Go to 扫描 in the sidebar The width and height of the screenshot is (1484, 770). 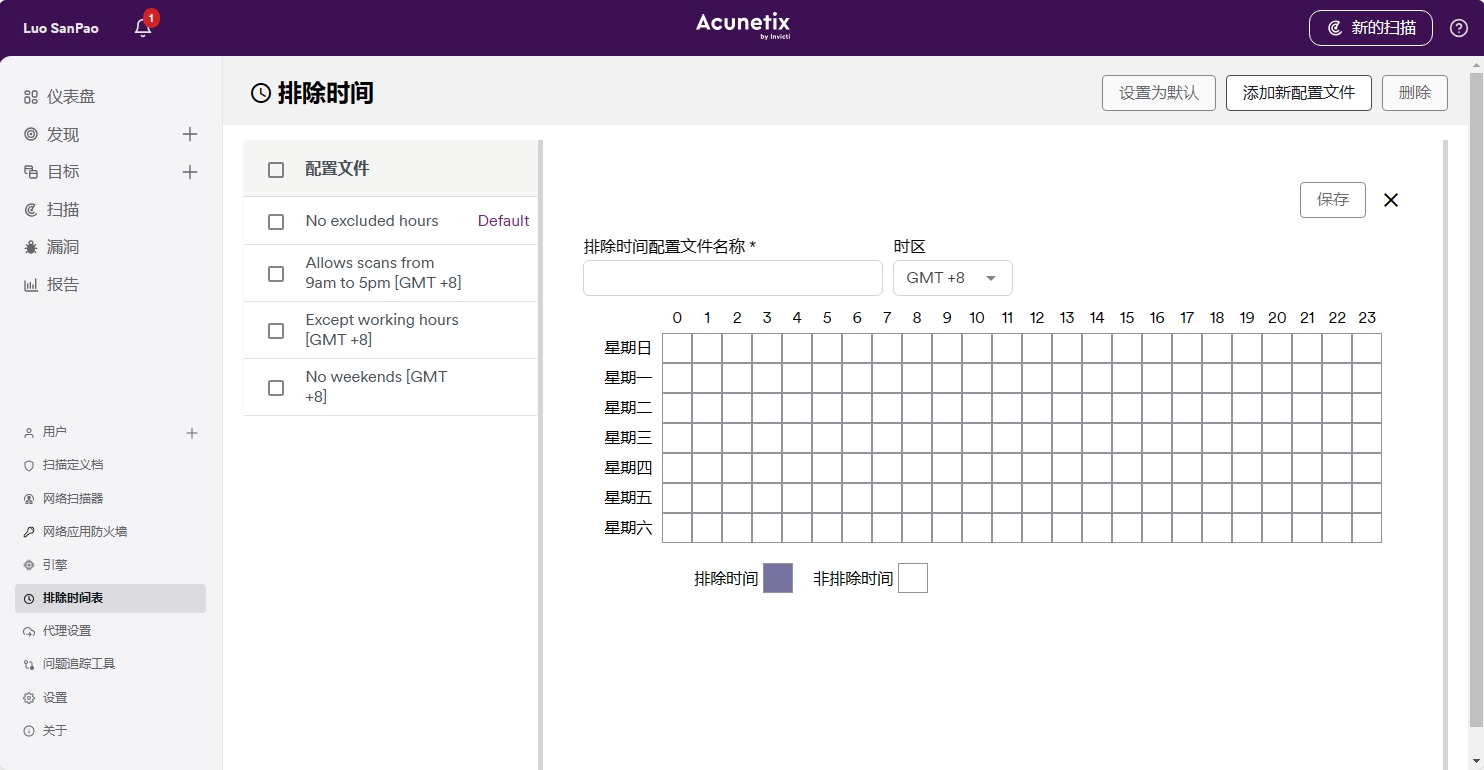tap(63, 210)
